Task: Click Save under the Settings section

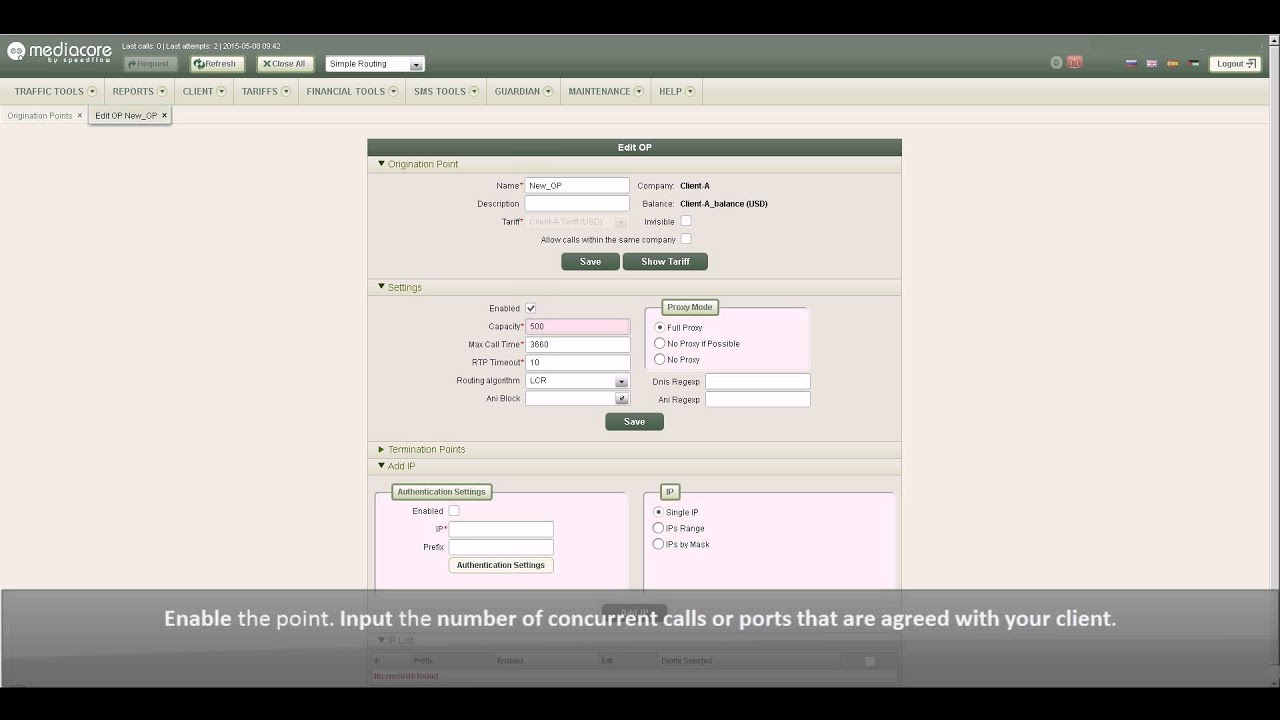Action: (634, 421)
